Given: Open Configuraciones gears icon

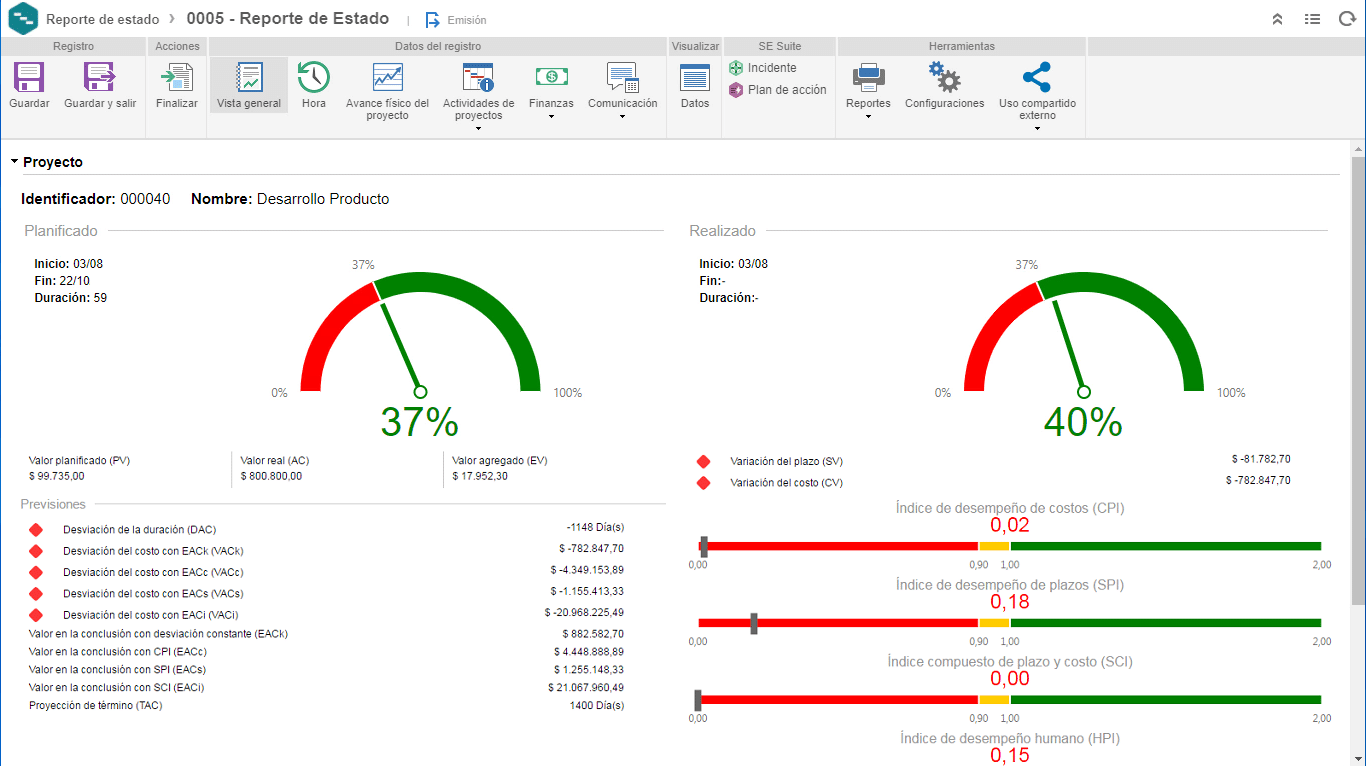Looking at the screenshot, I should (x=944, y=77).
